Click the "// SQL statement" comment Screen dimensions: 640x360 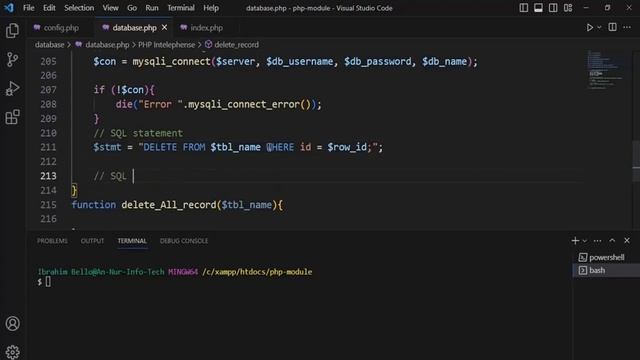(x=138, y=133)
